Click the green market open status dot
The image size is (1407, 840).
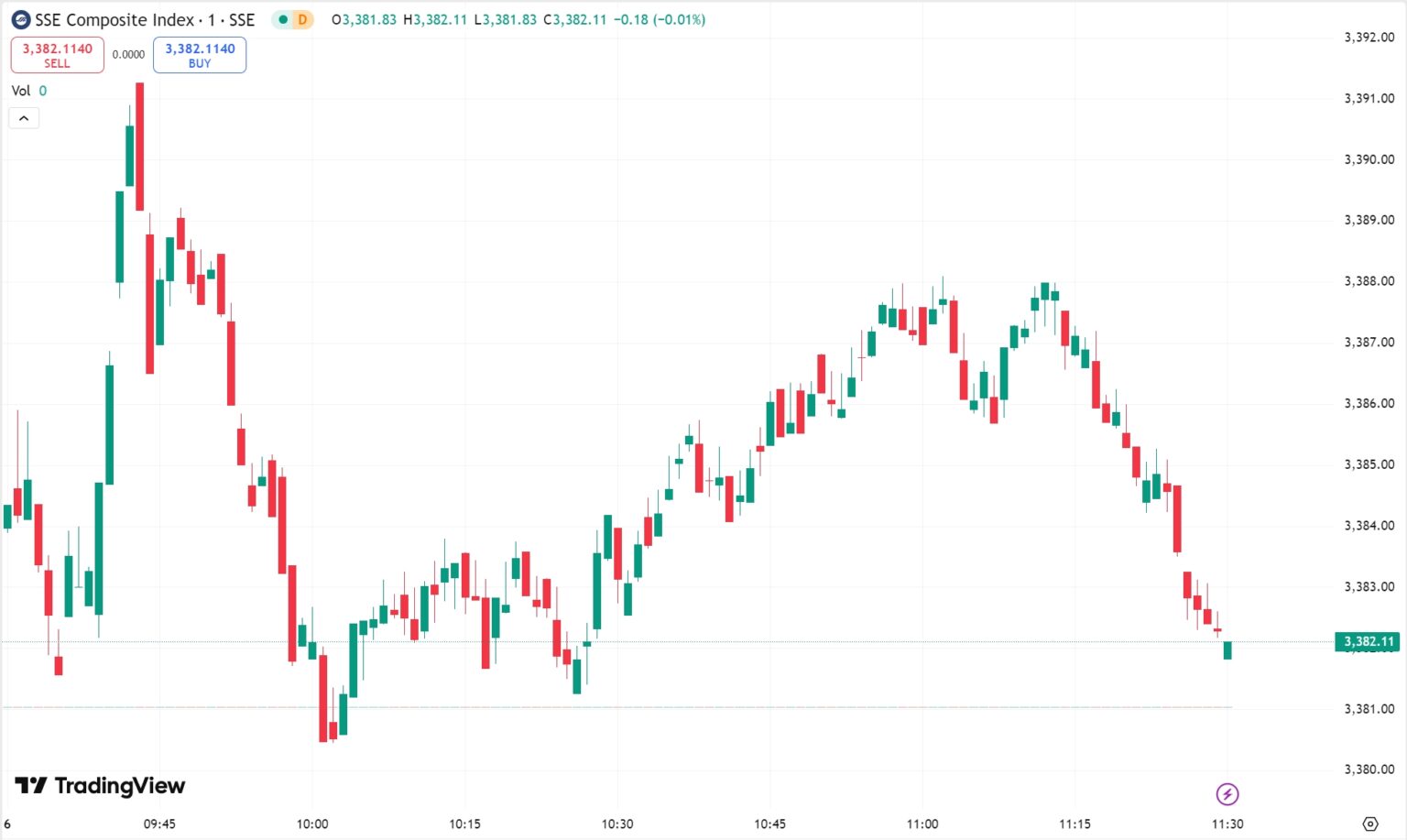point(283,19)
